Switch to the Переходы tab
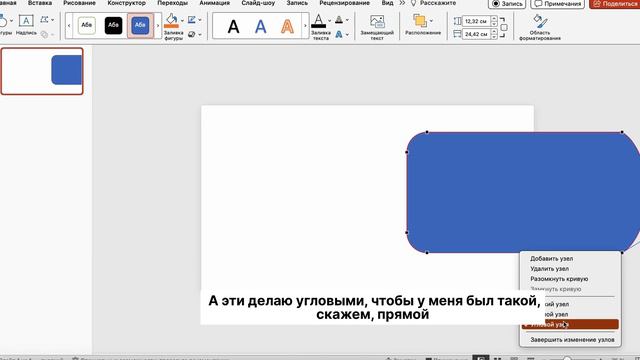This screenshot has width=640, height=360. (x=173, y=3)
